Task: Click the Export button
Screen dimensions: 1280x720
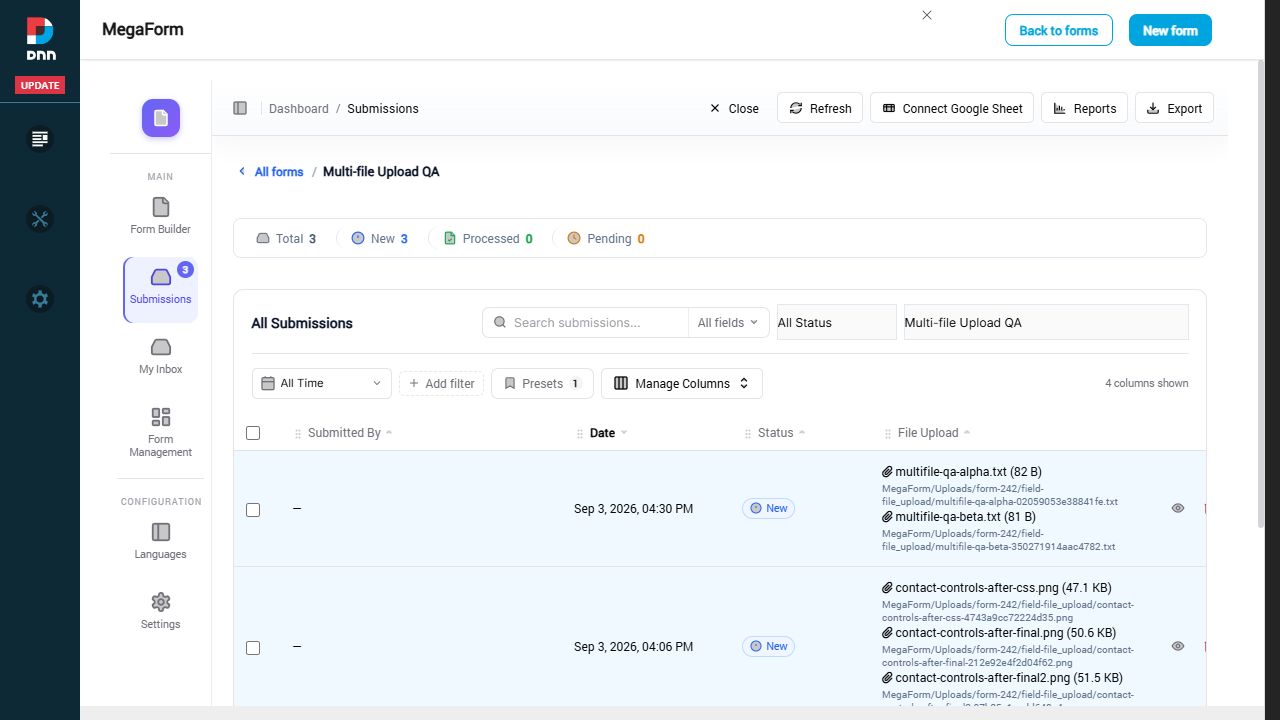Action: (x=1174, y=108)
